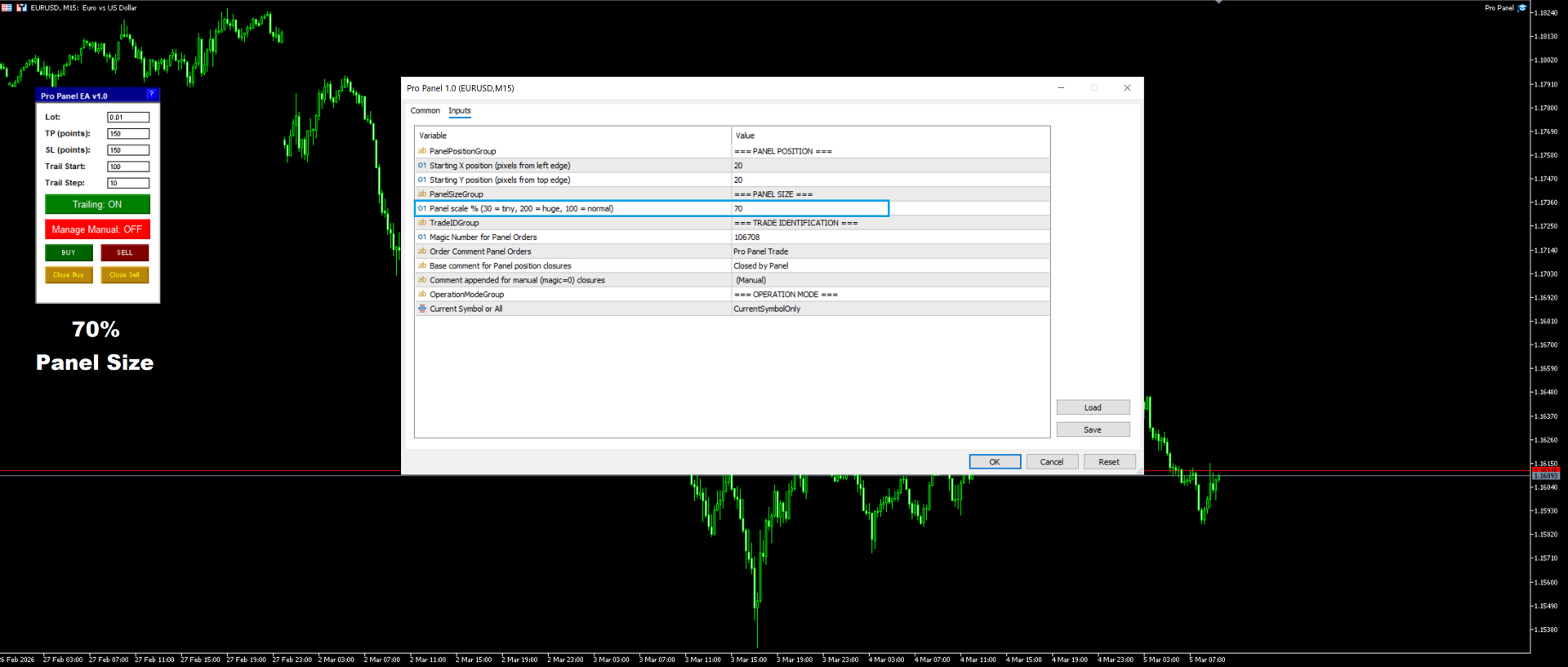Click the Save button
Viewport: 1568px width, 667px height.
coord(1093,429)
